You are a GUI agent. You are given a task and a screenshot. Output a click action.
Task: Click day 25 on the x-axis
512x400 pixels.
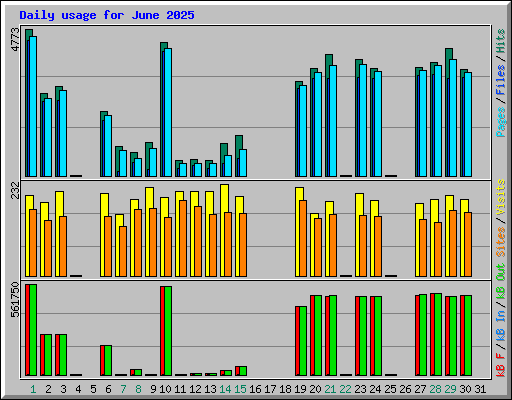[390, 389]
